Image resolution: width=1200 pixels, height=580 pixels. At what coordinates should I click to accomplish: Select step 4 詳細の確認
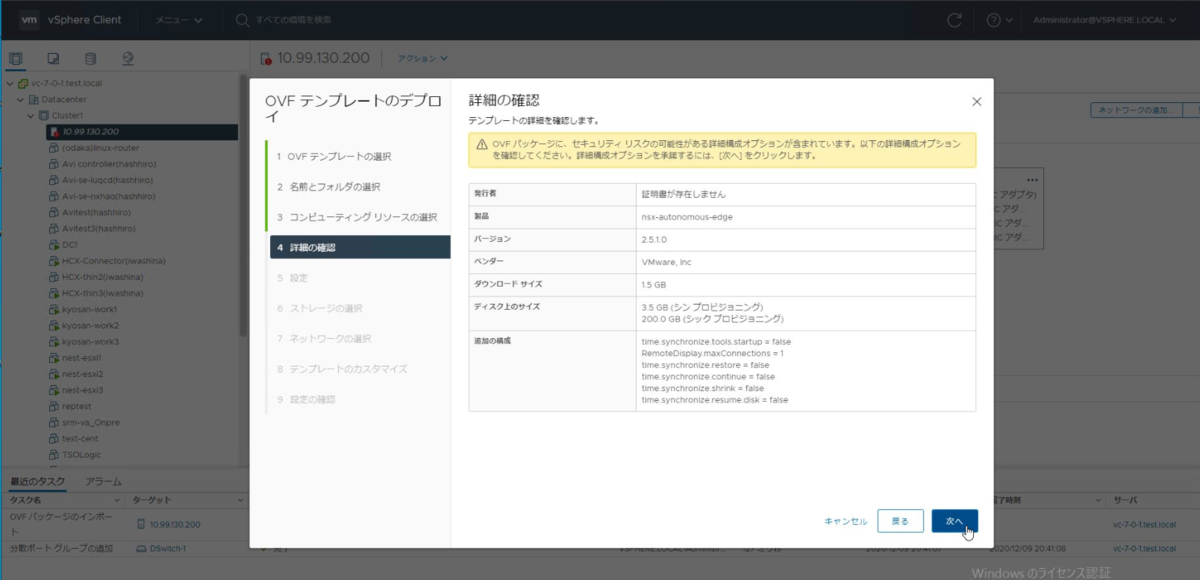click(360, 247)
